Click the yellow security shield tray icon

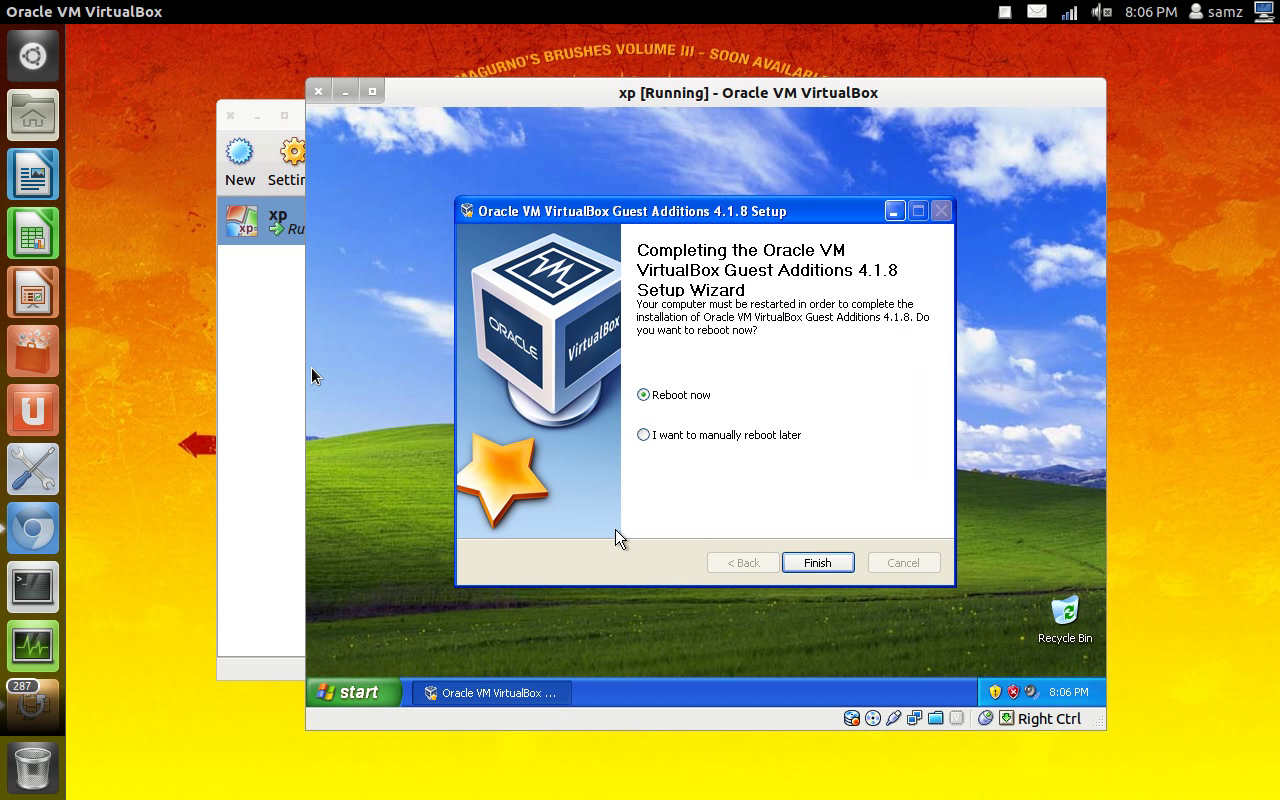(x=995, y=692)
